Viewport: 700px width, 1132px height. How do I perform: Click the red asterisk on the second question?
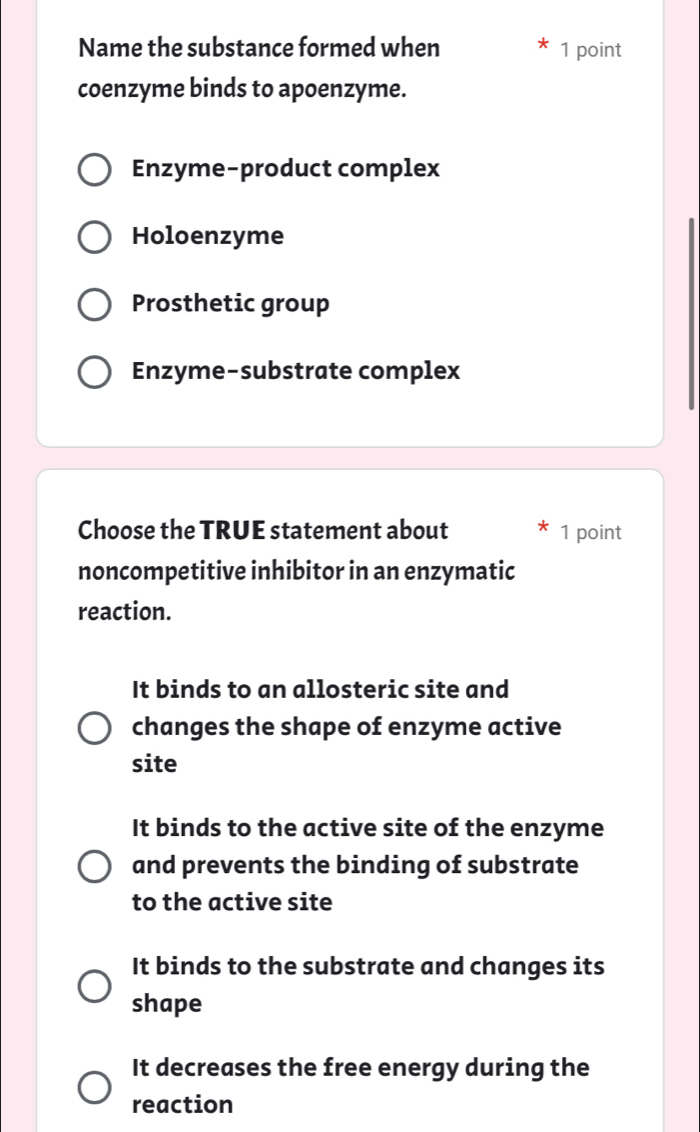coord(543,529)
